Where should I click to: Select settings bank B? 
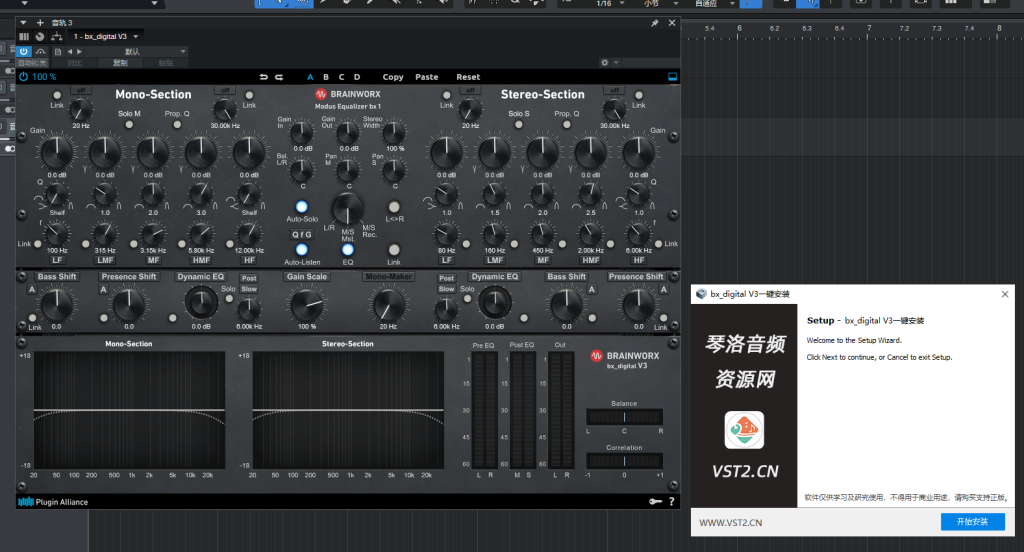coord(325,77)
